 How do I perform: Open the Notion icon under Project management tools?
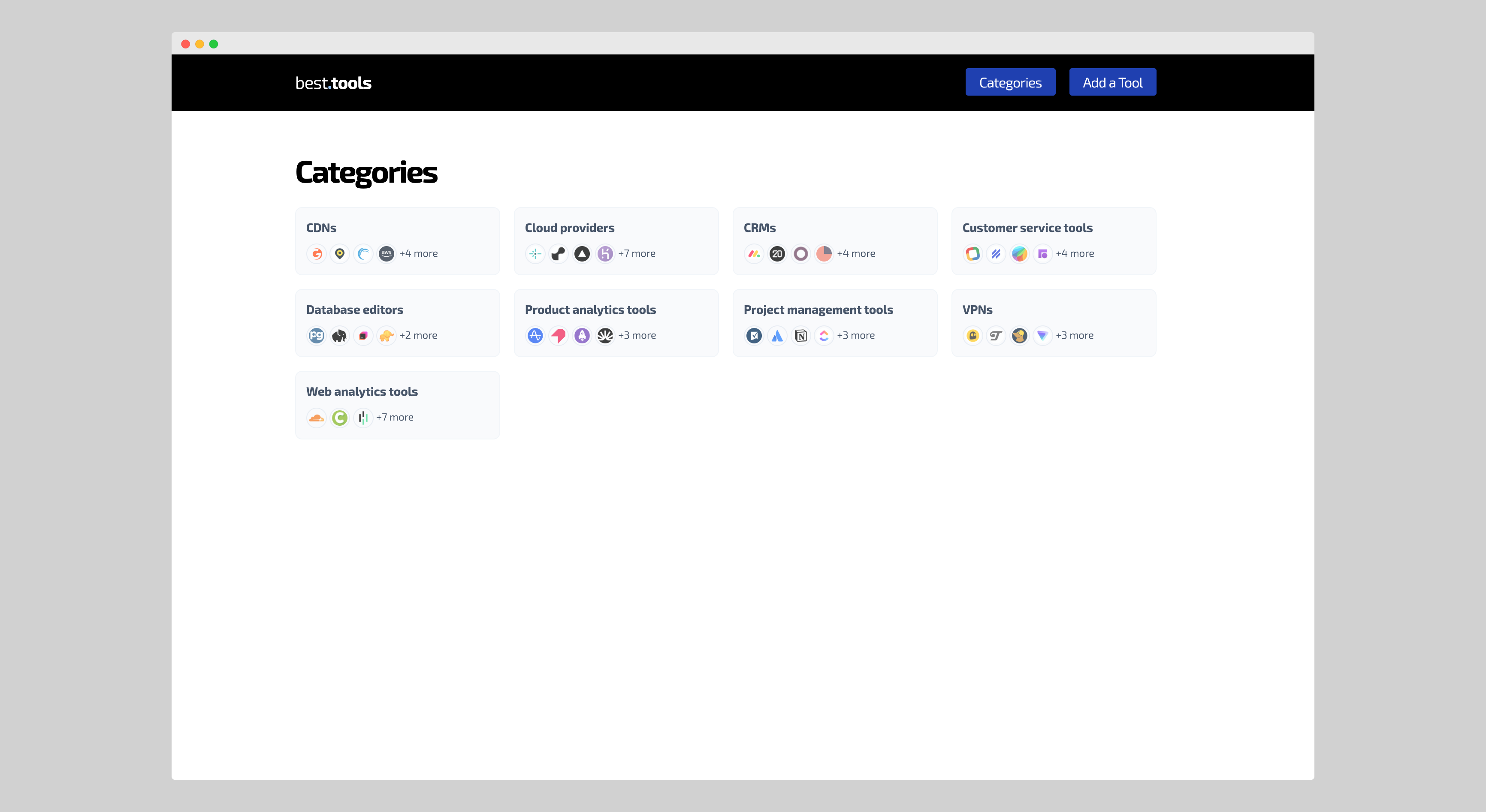click(x=800, y=335)
